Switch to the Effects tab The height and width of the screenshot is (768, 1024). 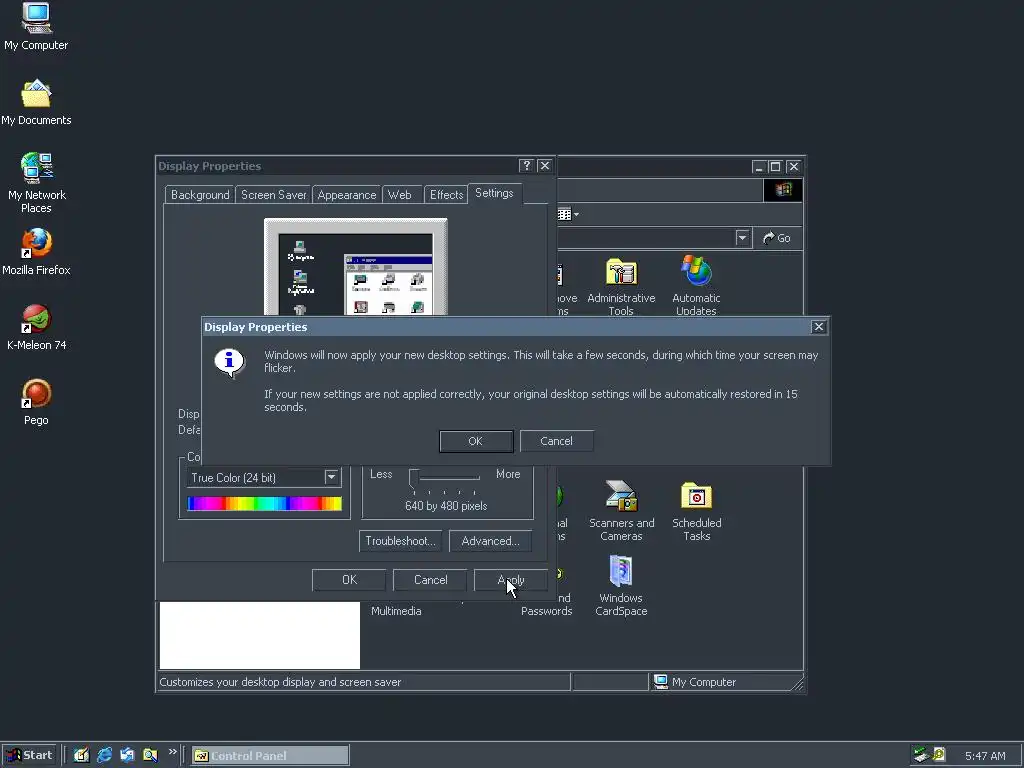447,195
